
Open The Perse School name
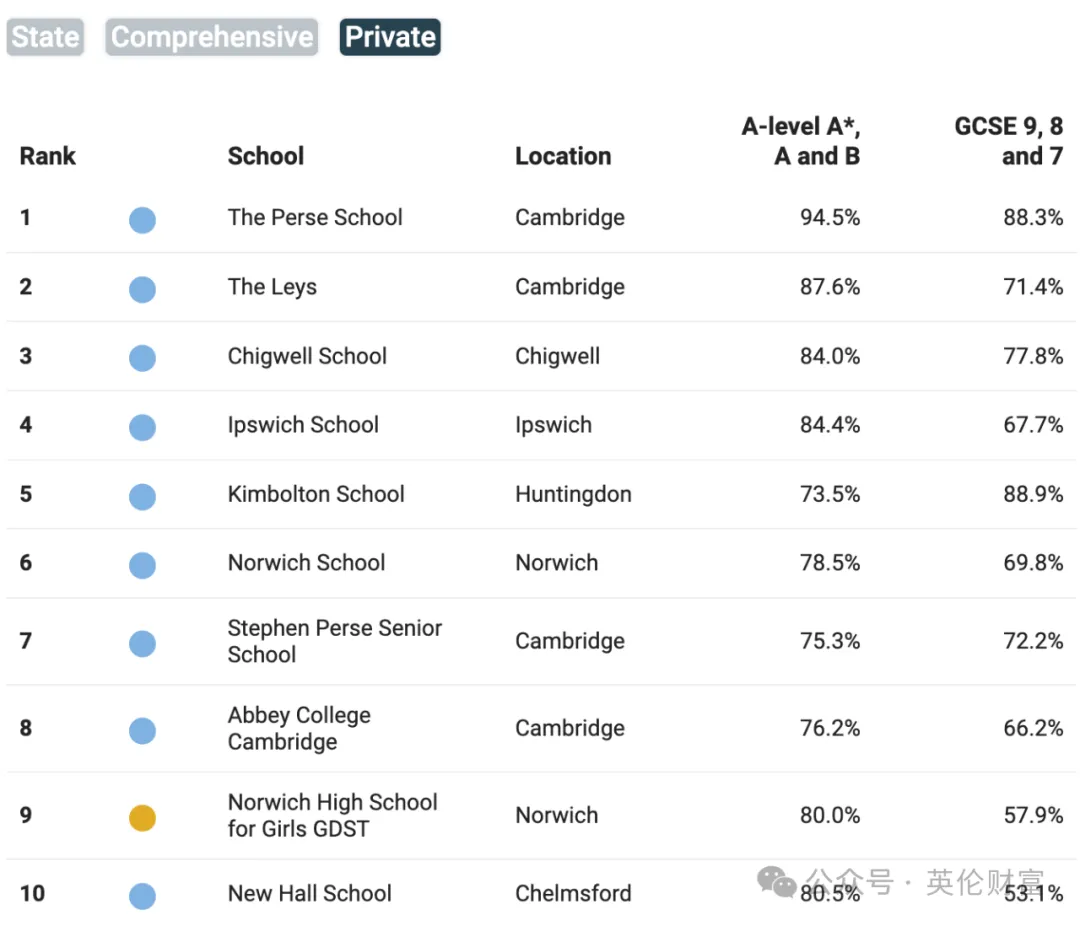pos(315,218)
